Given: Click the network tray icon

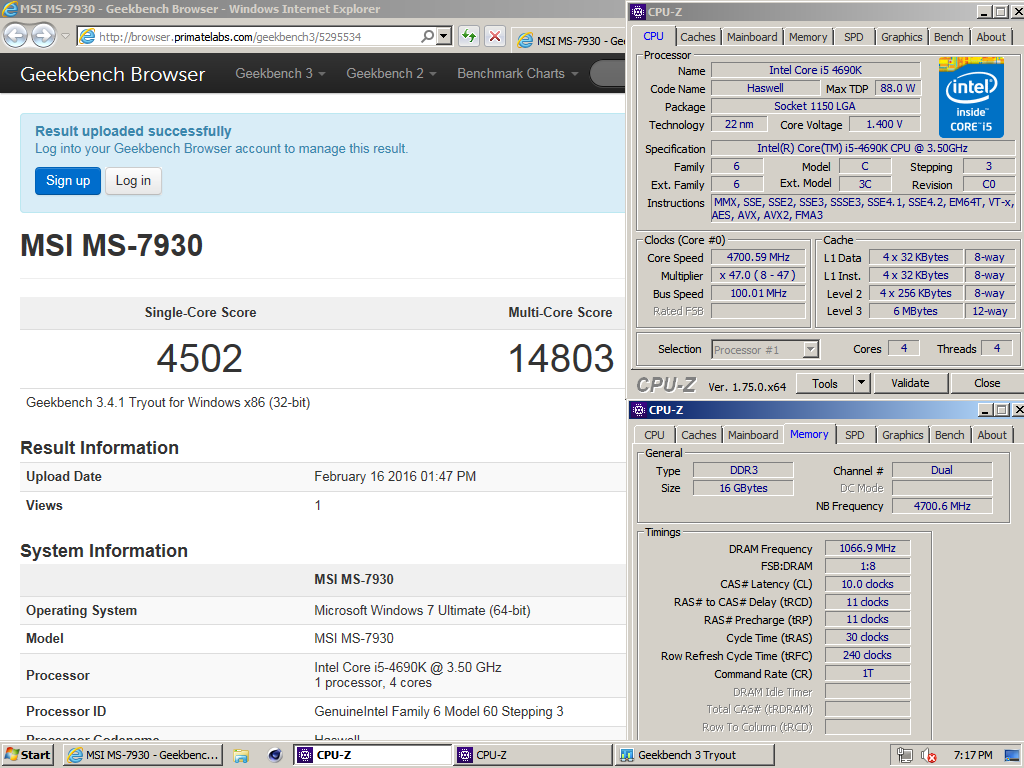Looking at the screenshot, I should (x=904, y=756).
